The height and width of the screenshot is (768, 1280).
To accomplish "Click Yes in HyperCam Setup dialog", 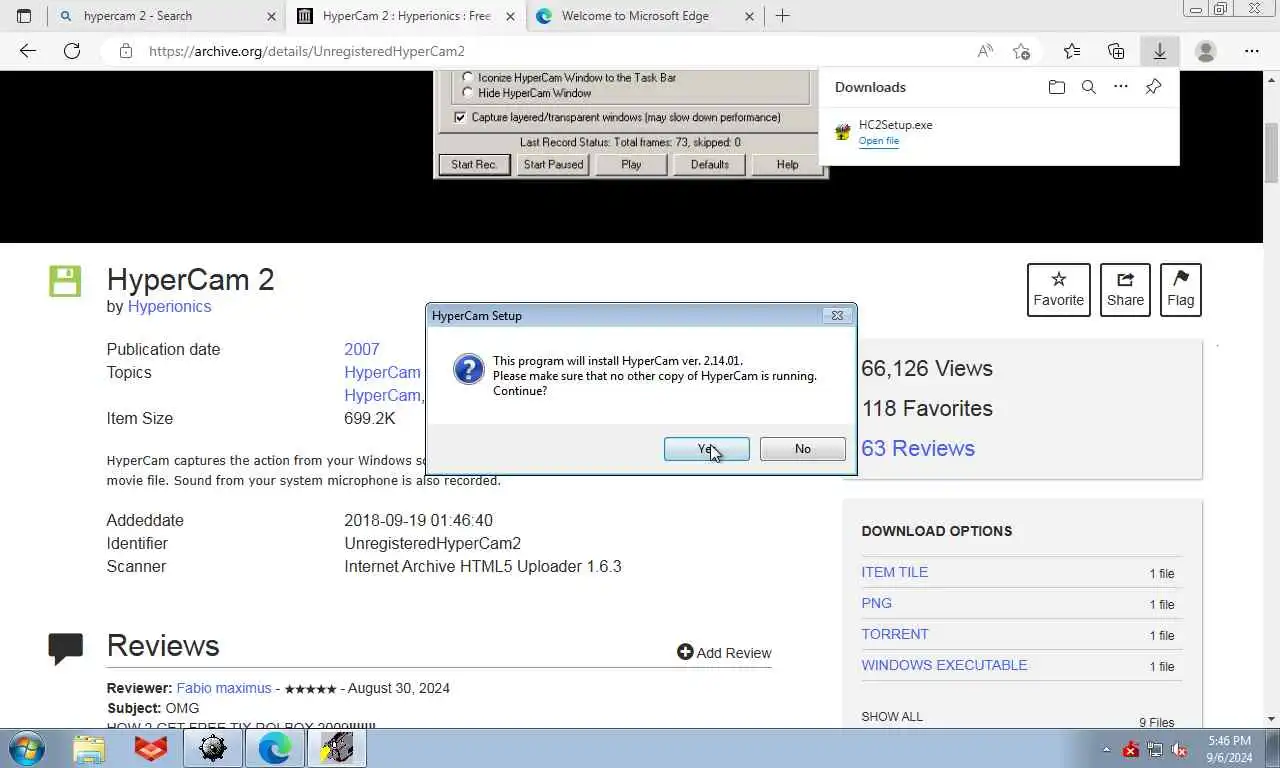I will [706, 449].
